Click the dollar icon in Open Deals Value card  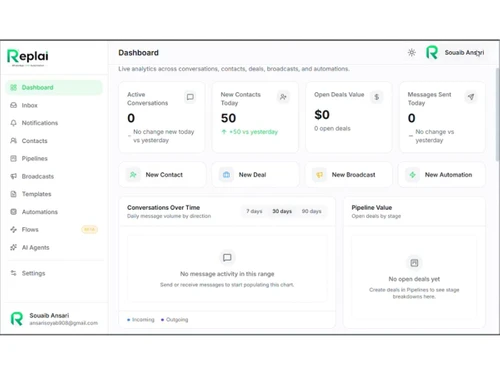click(x=377, y=97)
